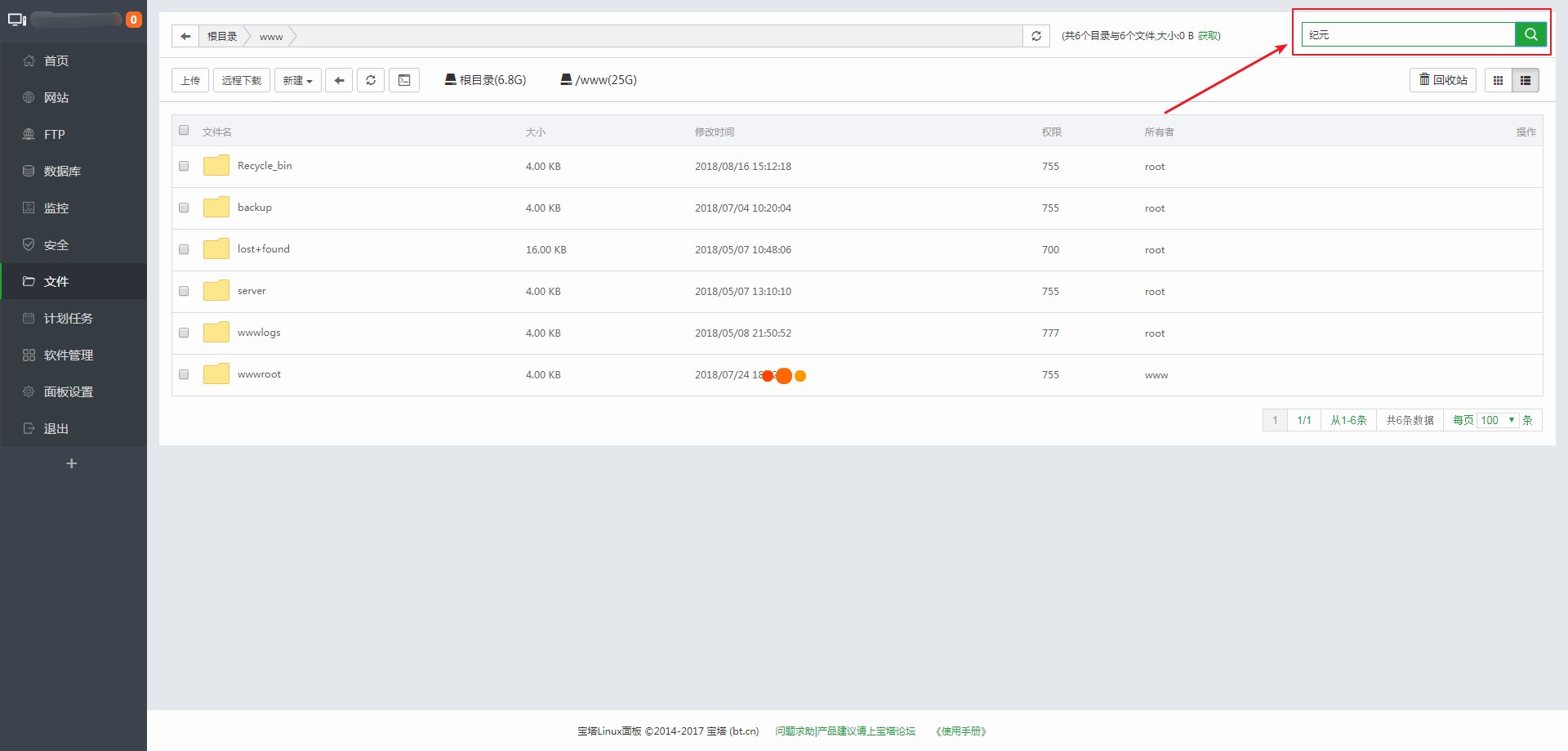This screenshot has width=1568, height=751.
Task: Refresh the path bar with reload icon
Action: tap(1036, 36)
